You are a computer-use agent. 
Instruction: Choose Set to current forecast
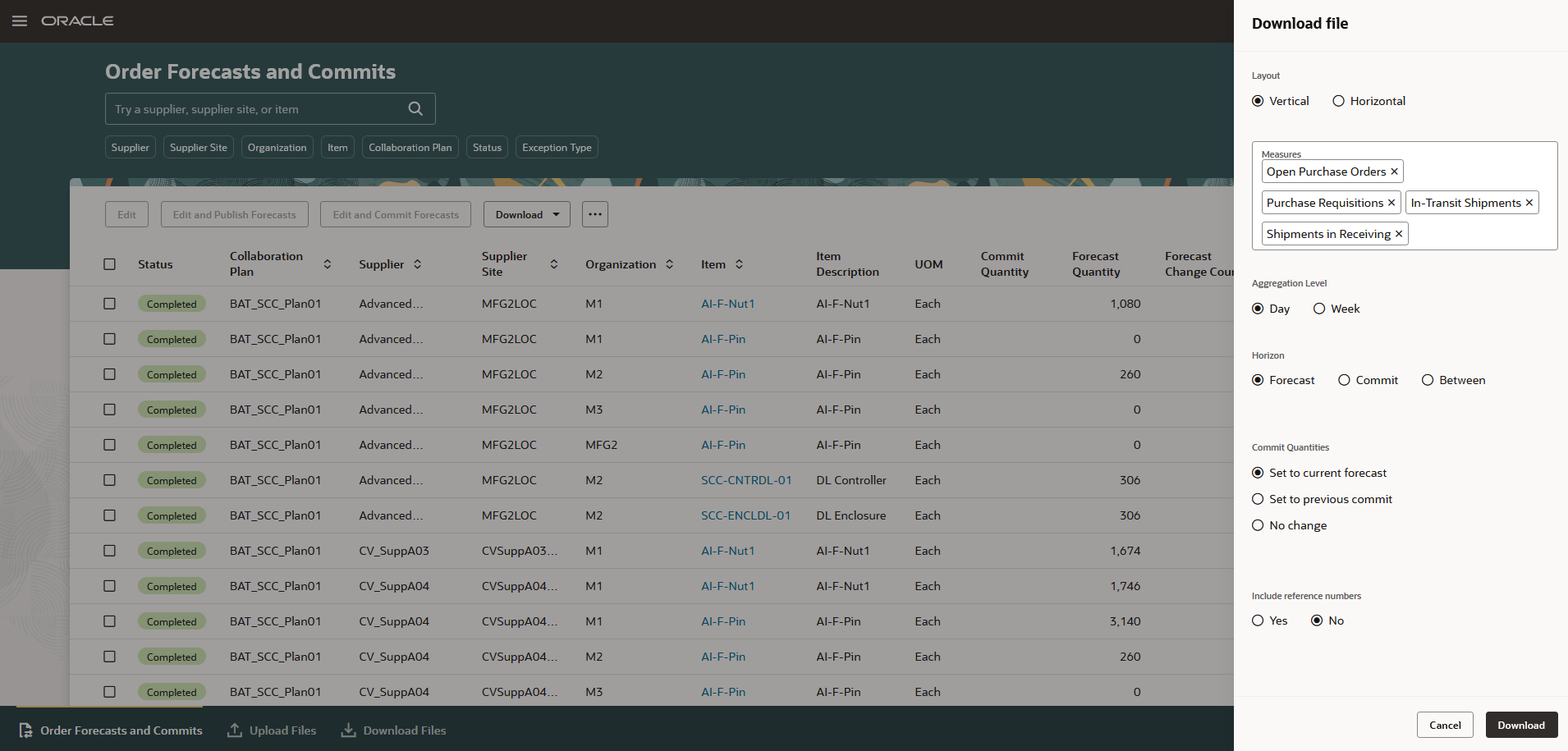click(x=1258, y=473)
